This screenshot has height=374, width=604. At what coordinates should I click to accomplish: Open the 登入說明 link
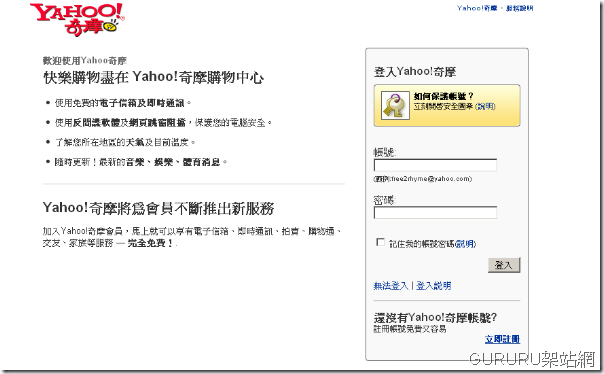(x=434, y=286)
